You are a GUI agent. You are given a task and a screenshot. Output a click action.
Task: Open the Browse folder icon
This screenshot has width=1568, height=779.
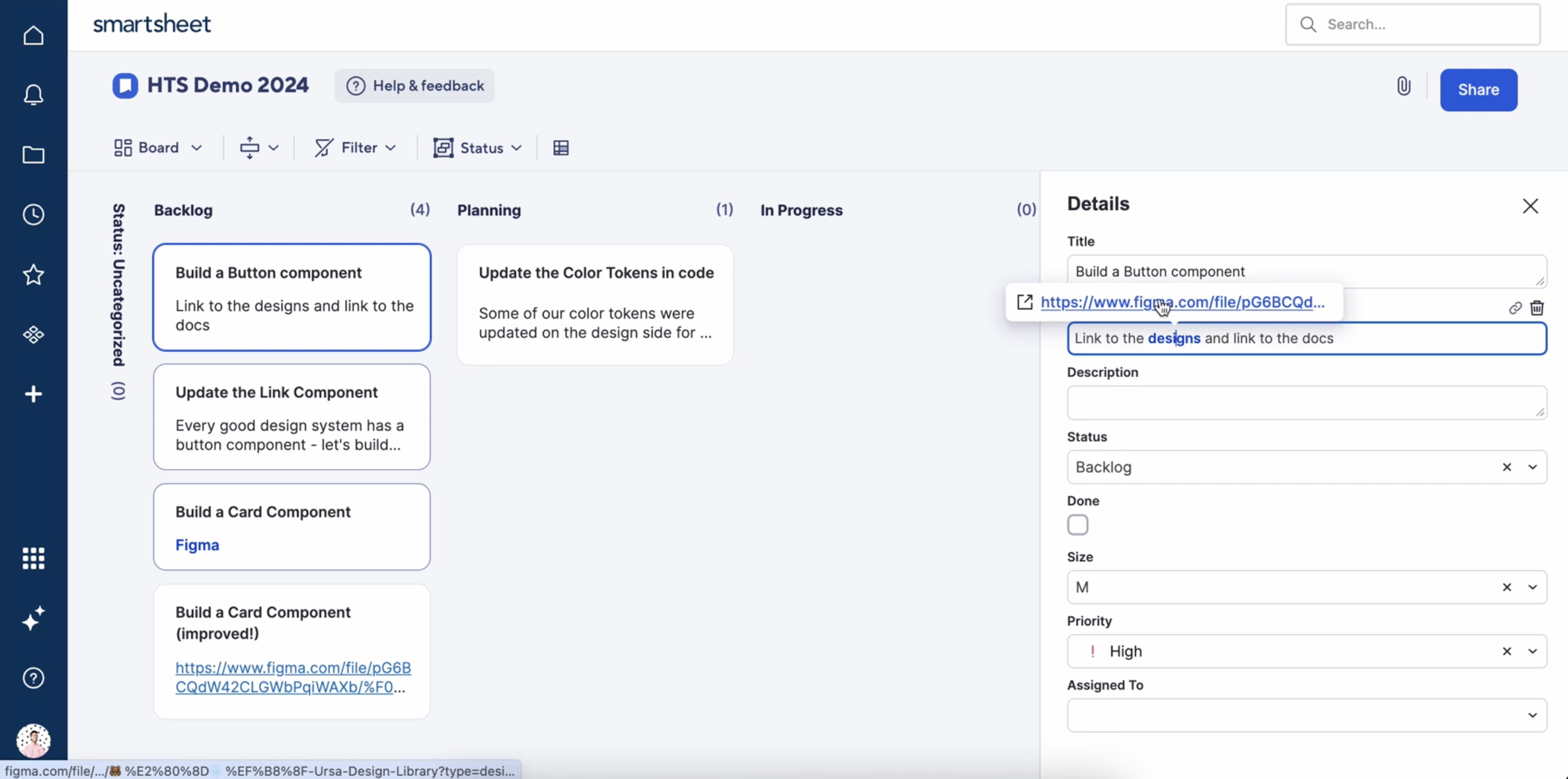[33, 155]
